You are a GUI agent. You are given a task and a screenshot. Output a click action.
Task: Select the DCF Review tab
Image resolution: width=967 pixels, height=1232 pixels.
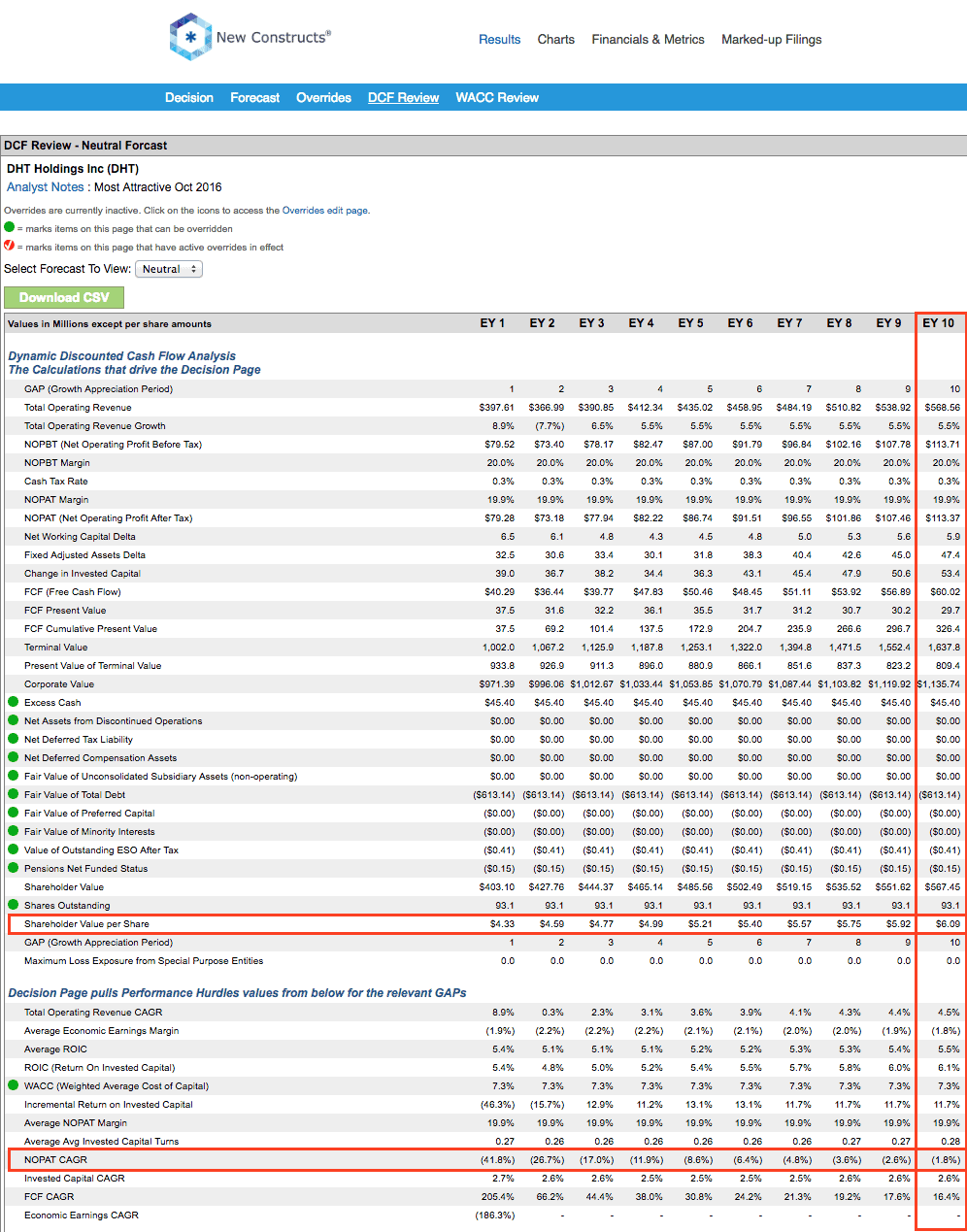[404, 98]
